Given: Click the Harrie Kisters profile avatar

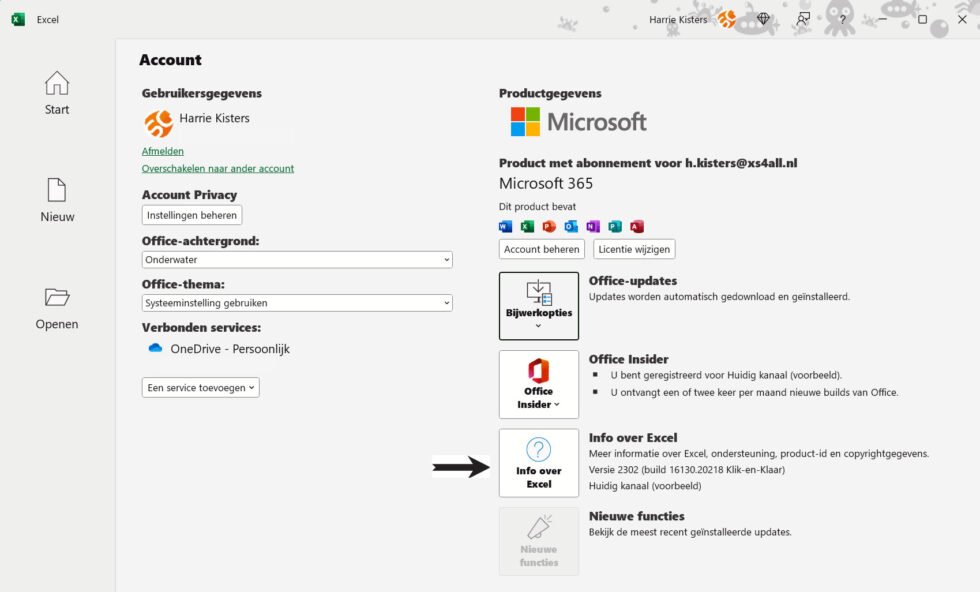Looking at the screenshot, I should [x=160, y=123].
